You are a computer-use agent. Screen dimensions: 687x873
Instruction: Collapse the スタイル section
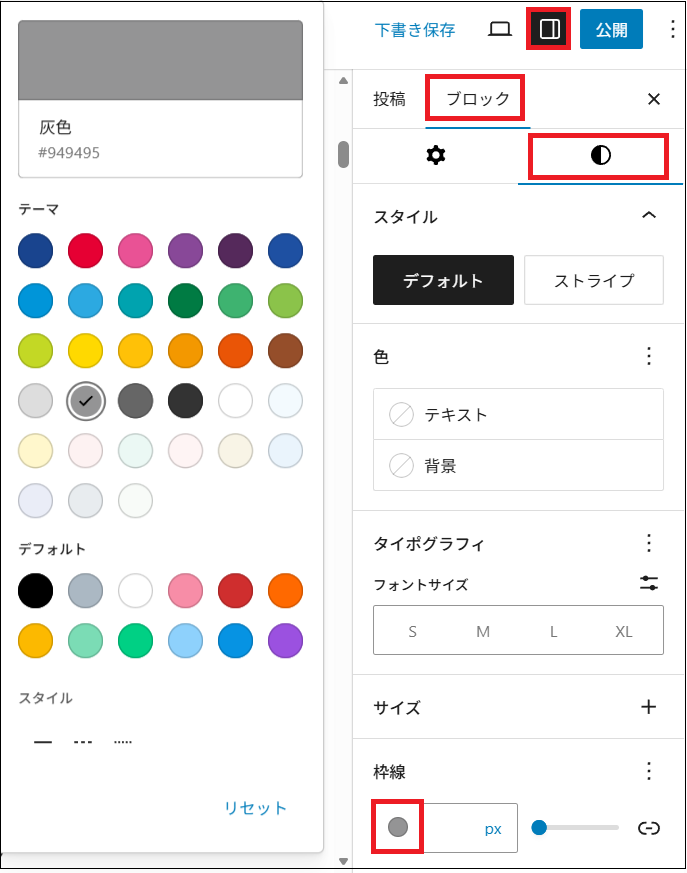point(650,215)
